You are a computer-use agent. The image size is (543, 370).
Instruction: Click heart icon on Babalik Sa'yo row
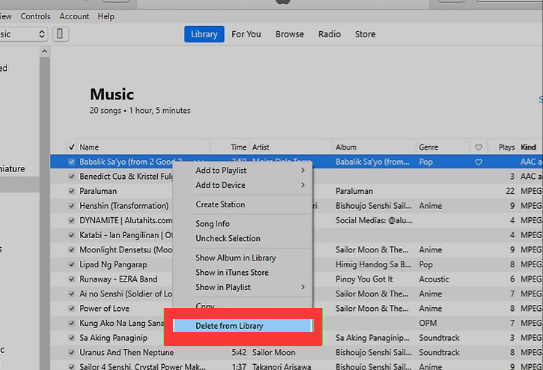tap(478, 162)
